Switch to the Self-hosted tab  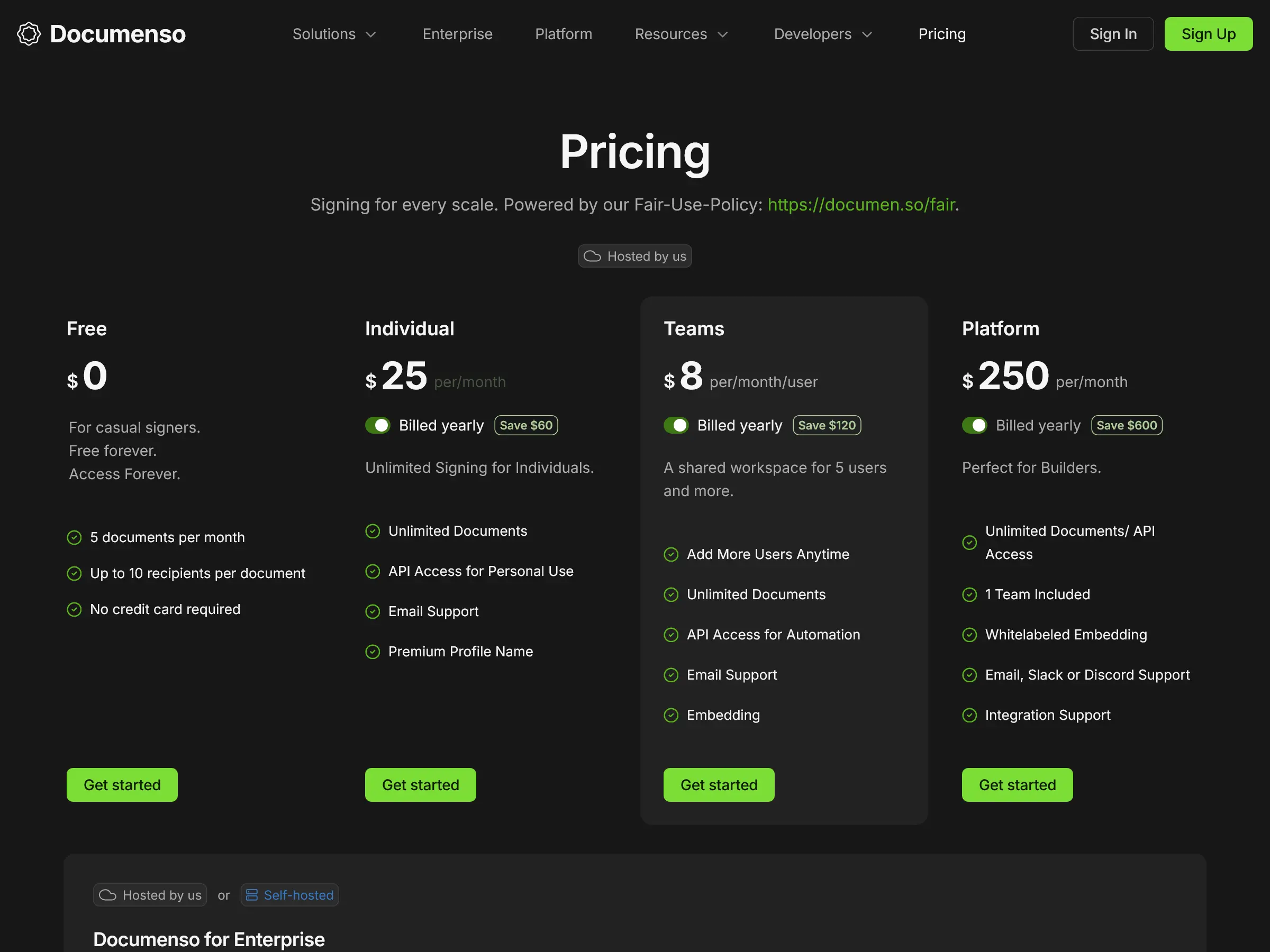(289, 895)
